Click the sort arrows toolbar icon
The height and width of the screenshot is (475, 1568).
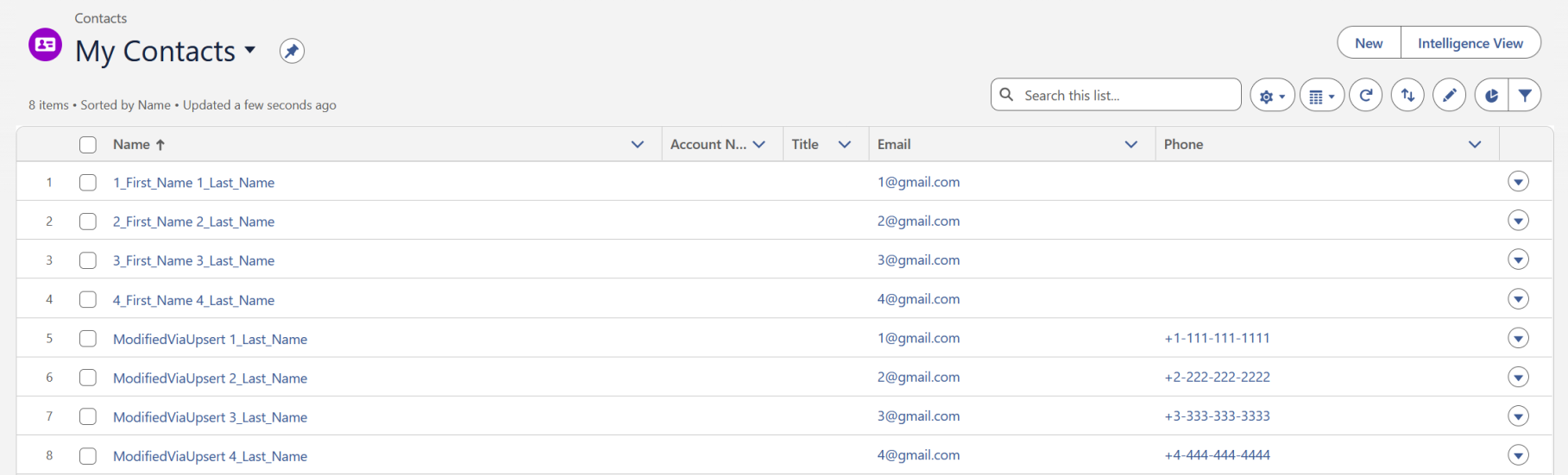pos(1407,96)
